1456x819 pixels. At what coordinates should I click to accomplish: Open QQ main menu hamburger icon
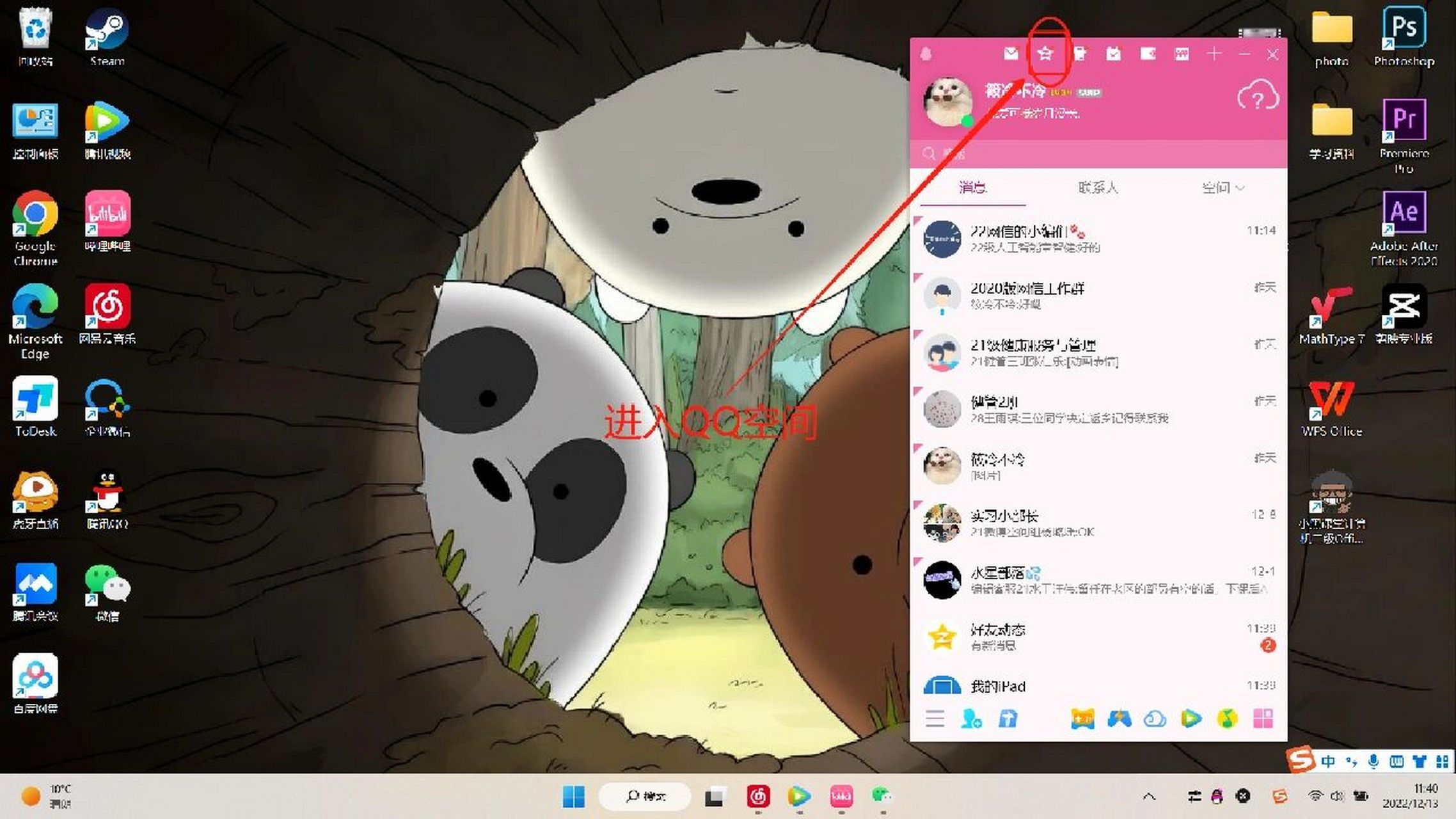[935, 719]
